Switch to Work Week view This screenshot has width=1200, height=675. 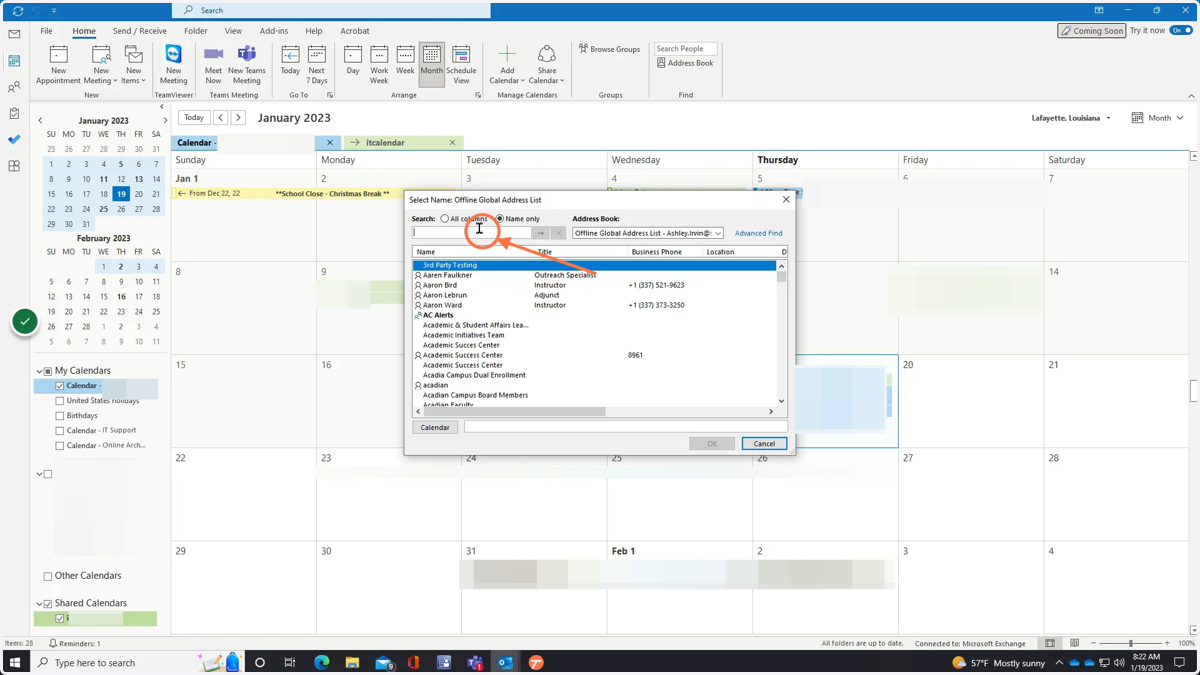coord(379,65)
